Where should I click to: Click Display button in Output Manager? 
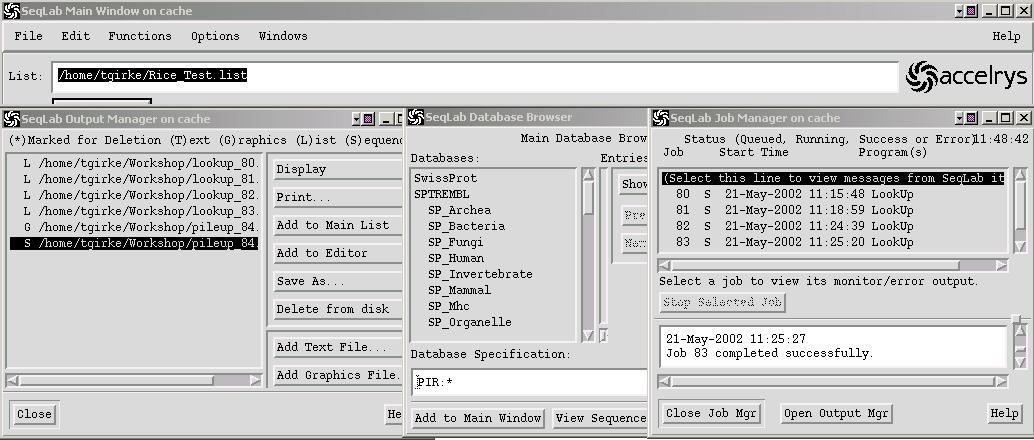tap(337, 170)
